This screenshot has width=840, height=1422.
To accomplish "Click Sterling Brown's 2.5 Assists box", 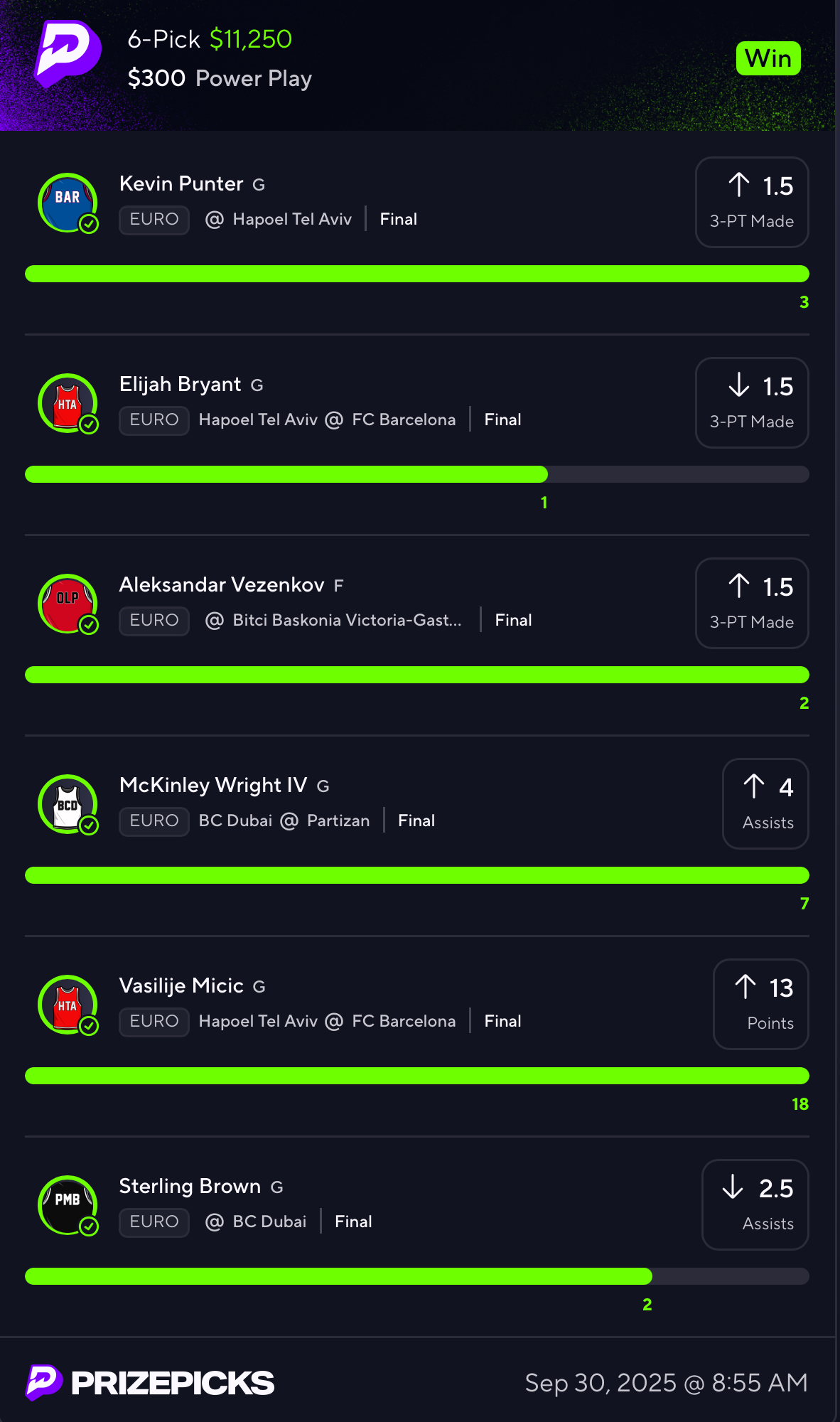I will point(755,1205).
